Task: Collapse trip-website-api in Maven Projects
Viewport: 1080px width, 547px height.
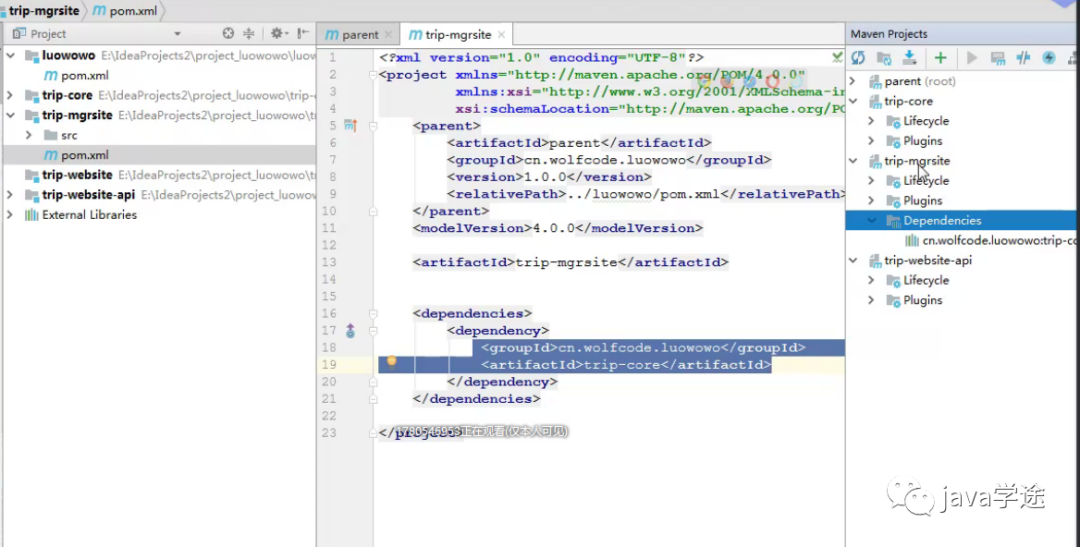Action: [853, 260]
